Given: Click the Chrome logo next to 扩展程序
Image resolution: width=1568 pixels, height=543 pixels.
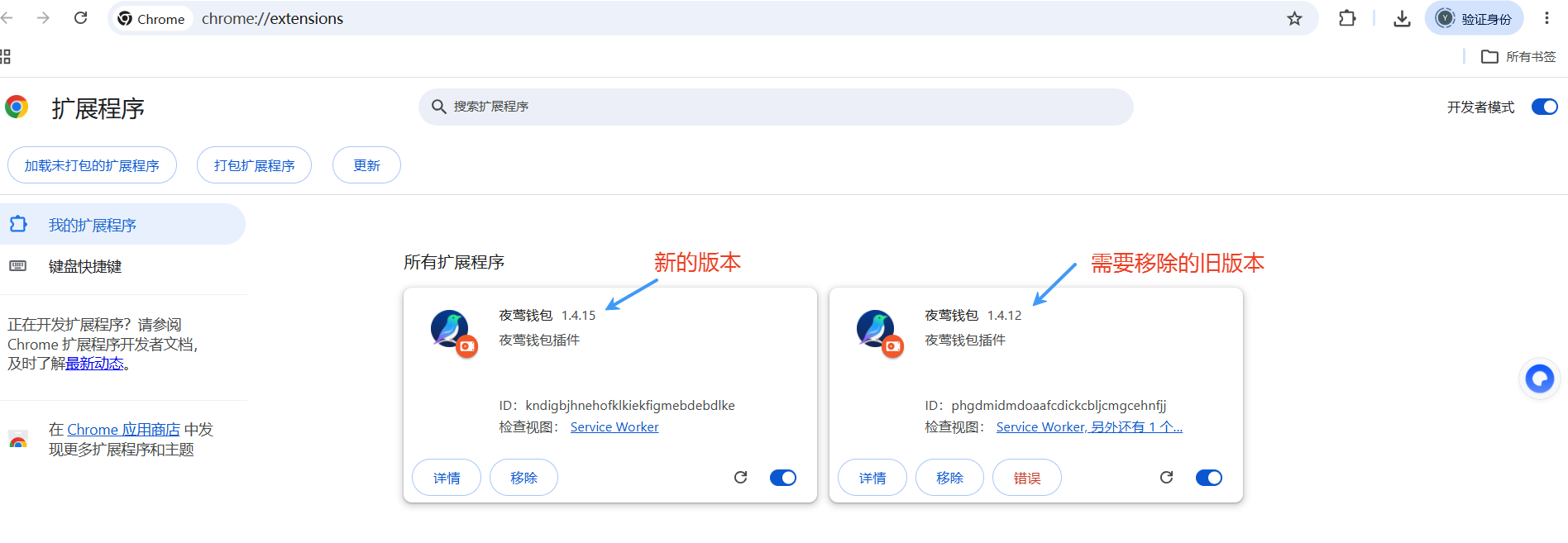Looking at the screenshot, I should tap(17, 107).
